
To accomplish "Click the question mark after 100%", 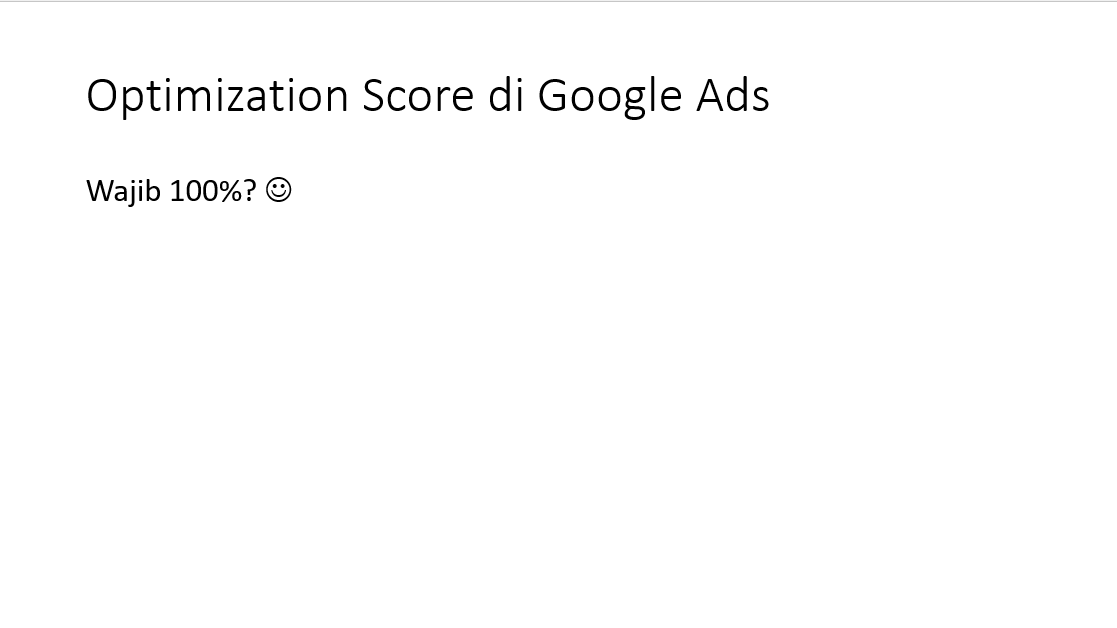I will 250,190.
